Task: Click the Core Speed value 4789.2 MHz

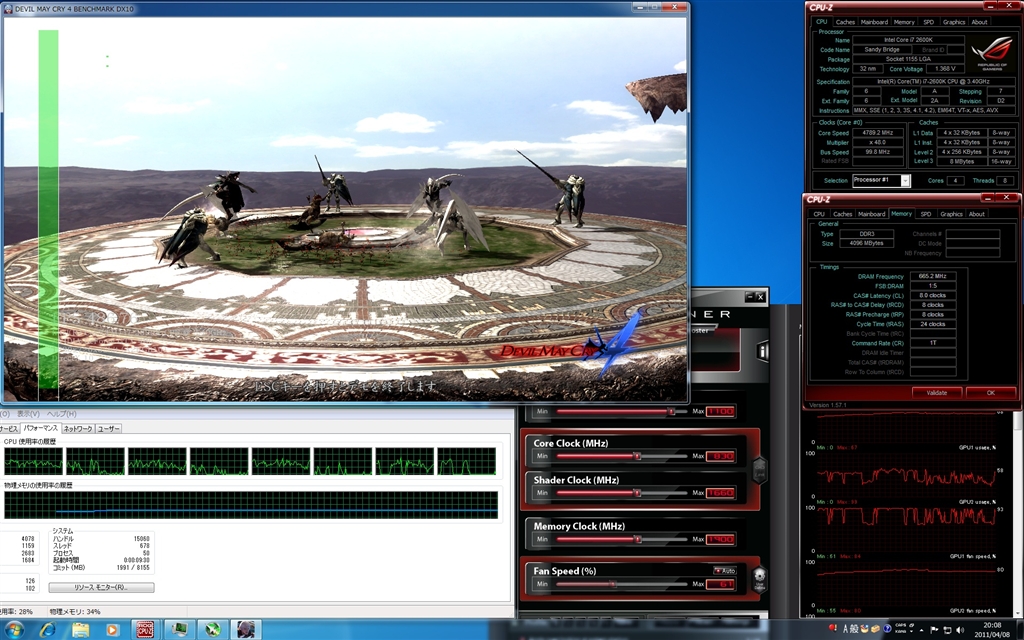Action: 877,133
